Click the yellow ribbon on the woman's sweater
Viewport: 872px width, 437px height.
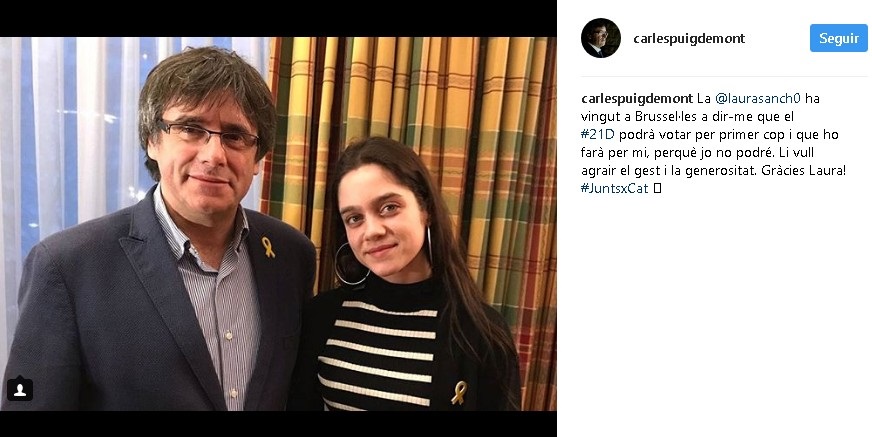[459, 392]
